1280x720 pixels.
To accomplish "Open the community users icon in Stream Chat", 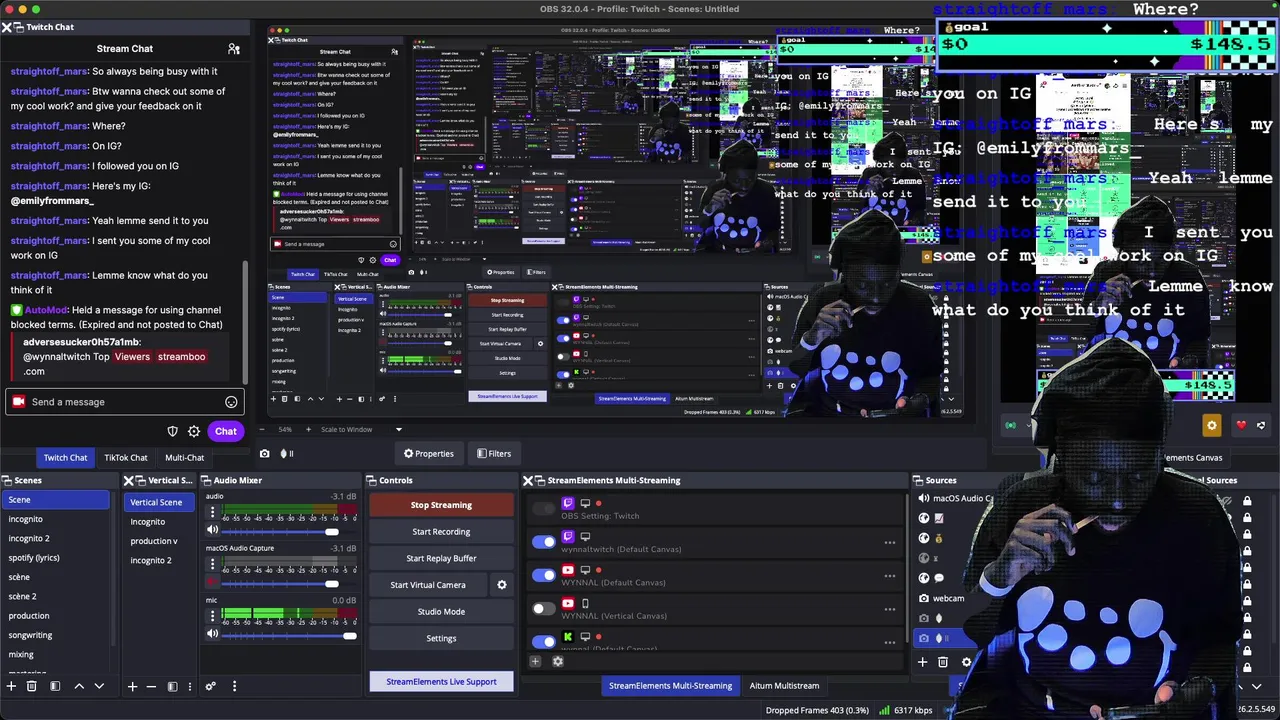I will (234, 48).
